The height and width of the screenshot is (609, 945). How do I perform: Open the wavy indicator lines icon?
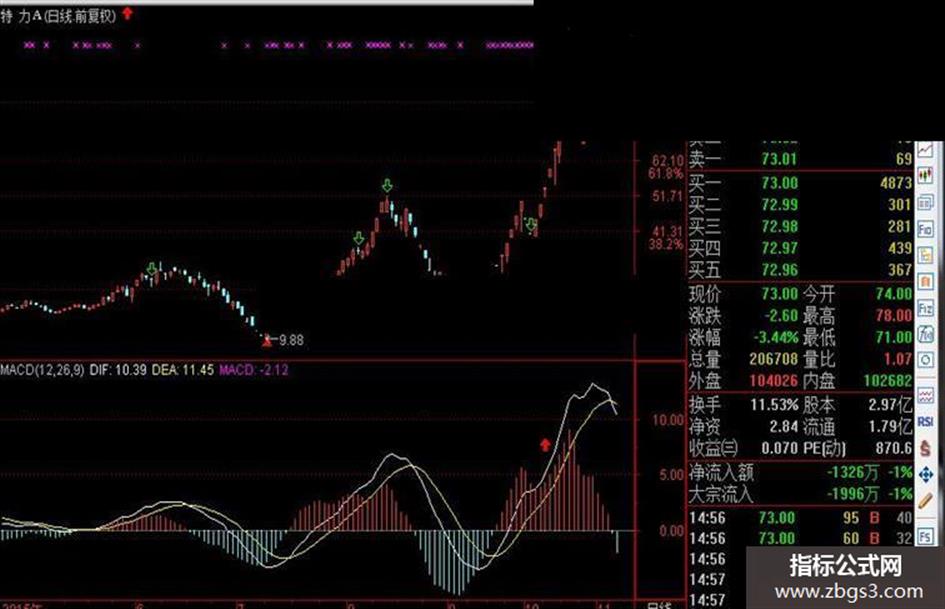925,396
